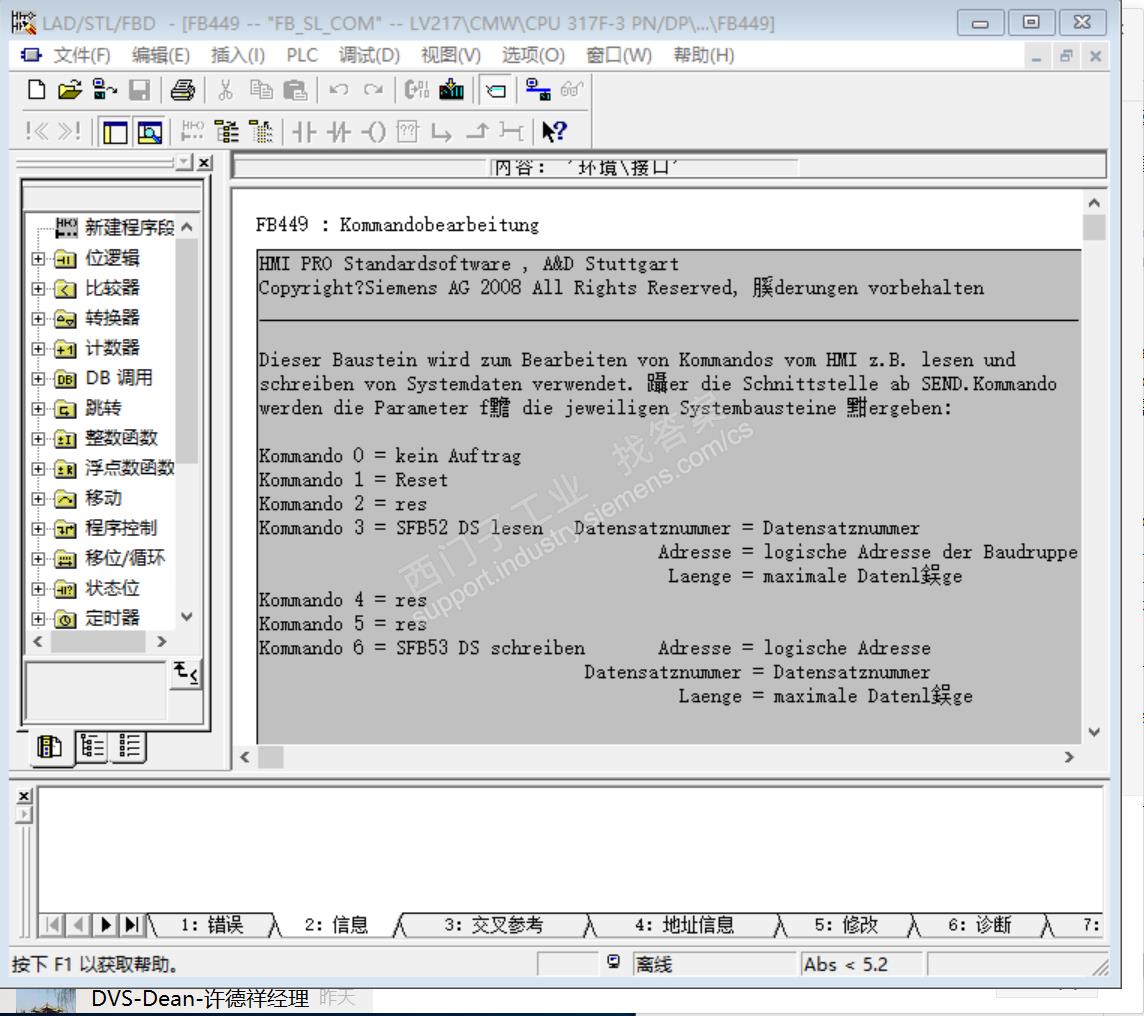Select the 移位/循环 tree item
This screenshot has width=1144, height=1016.
pos(125,558)
